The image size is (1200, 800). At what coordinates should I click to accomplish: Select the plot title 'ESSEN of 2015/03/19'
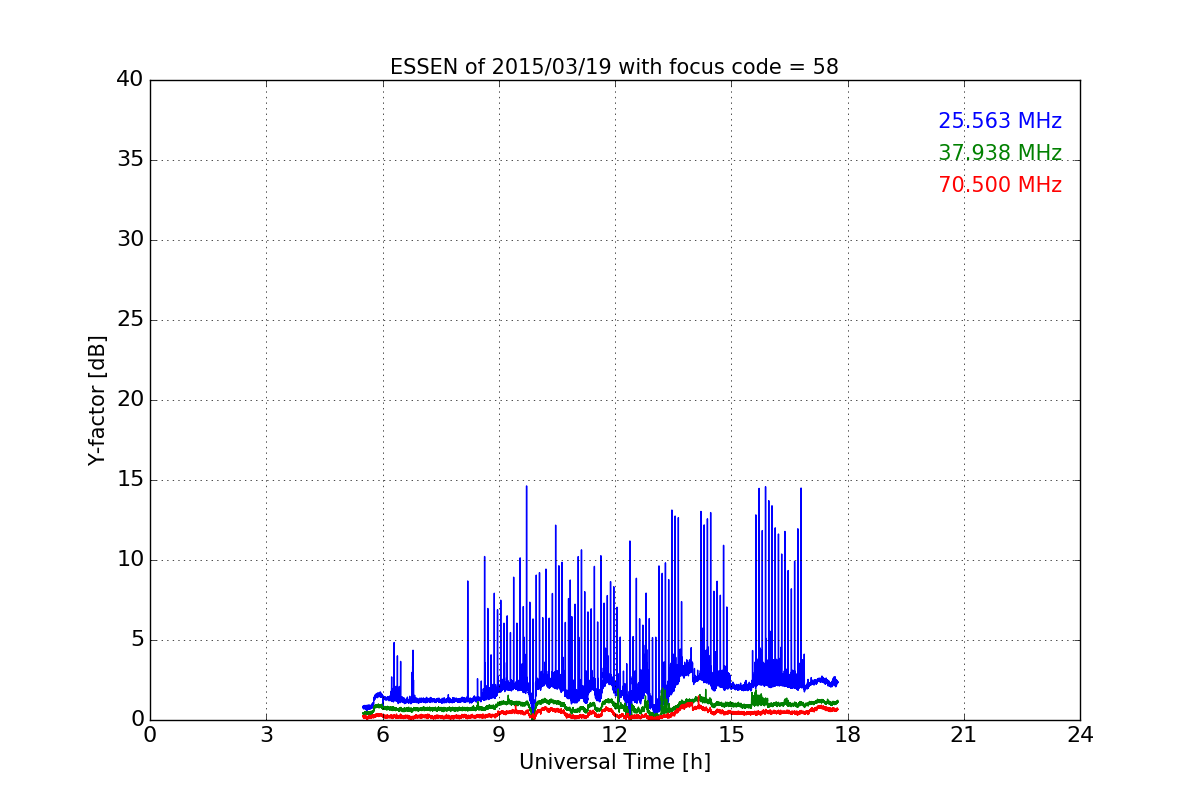(614, 67)
